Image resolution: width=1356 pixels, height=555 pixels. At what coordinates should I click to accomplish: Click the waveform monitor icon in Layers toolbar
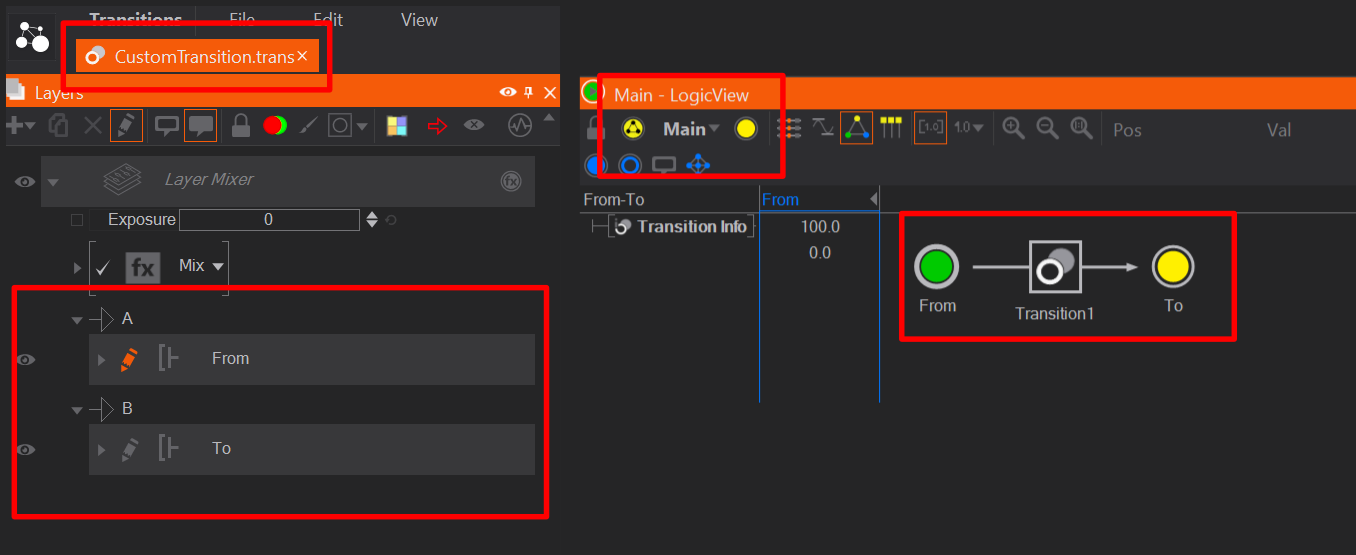point(519,126)
